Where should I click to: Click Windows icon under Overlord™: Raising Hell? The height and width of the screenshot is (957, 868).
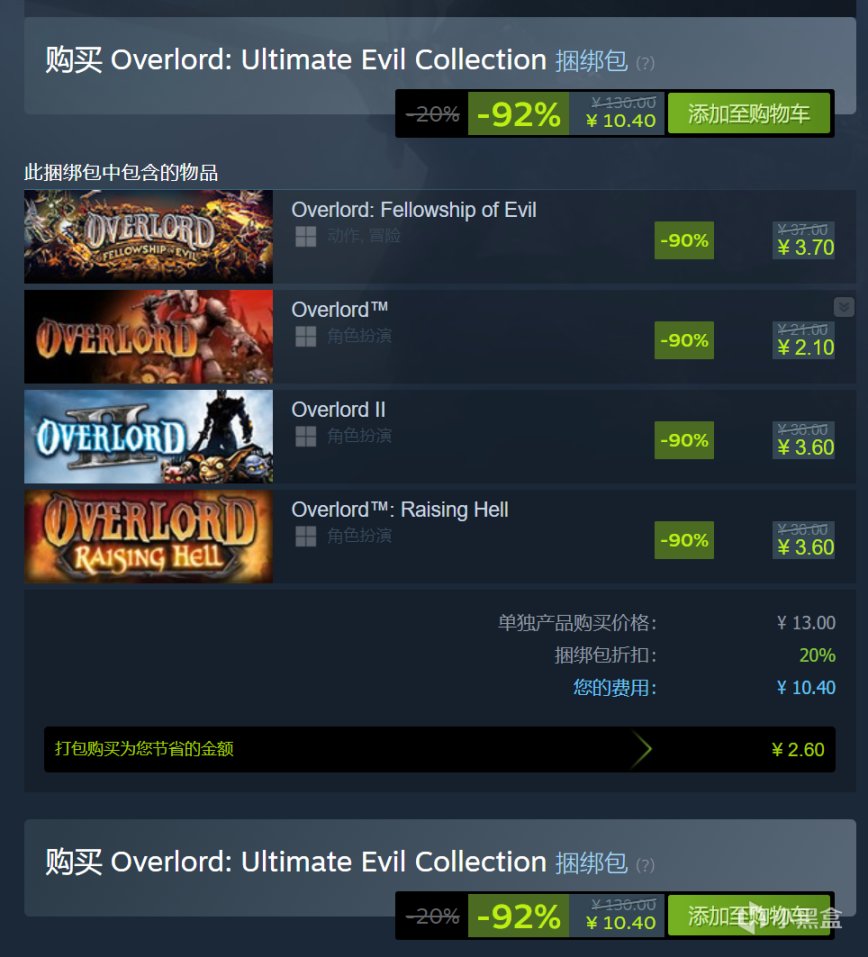click(306, 536)
